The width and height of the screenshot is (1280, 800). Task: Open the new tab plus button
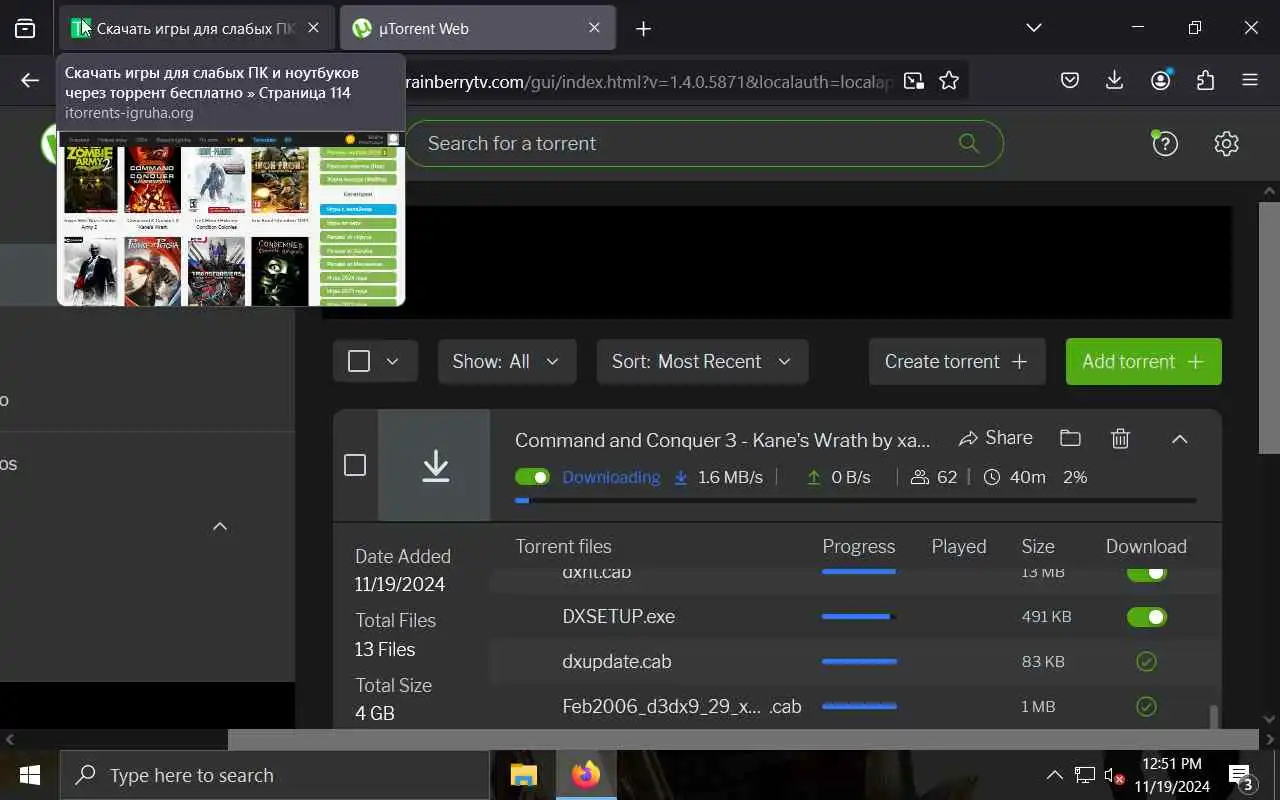(x=643, y=29)
